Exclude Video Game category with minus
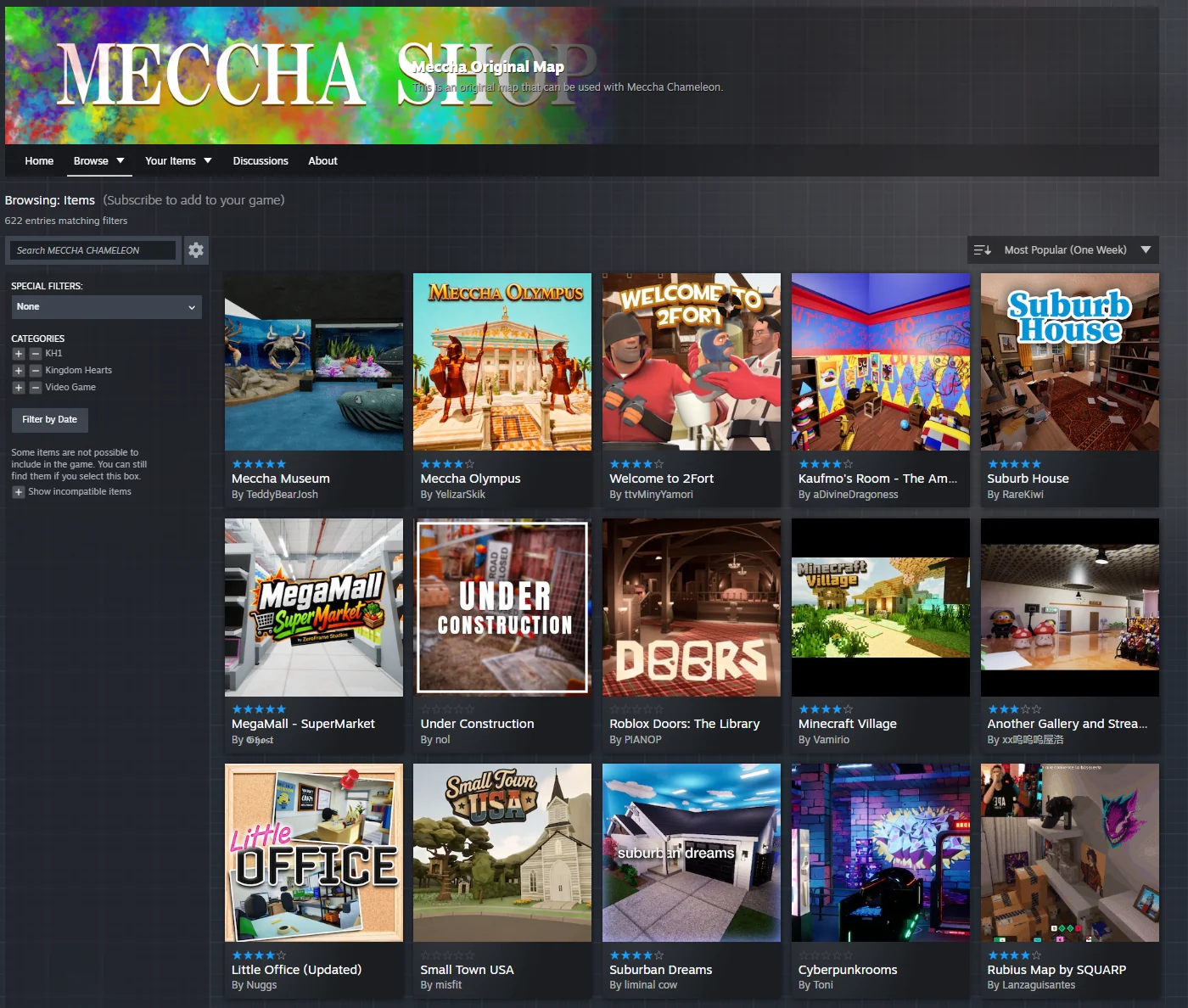Image resolution: width=1188 pixels, height=1008 pixels. 36,388
